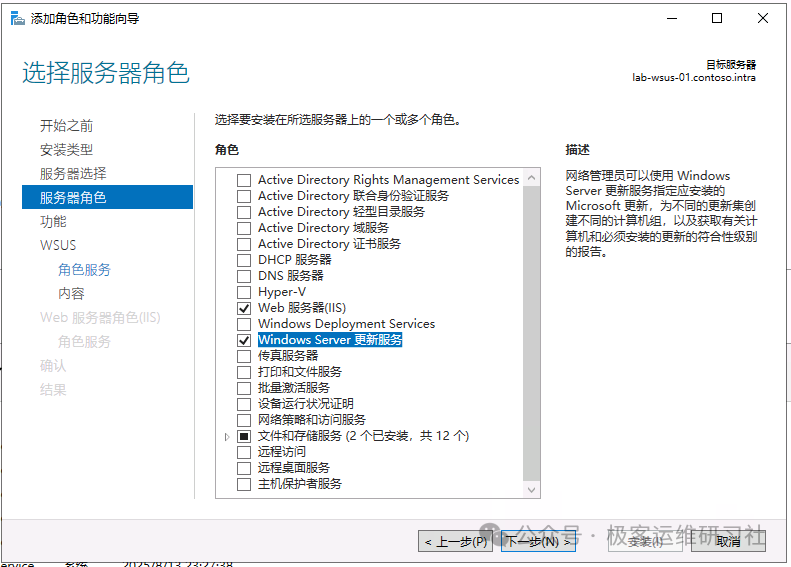
Task: Go to the 开始之前 wizard step
Action: [66, 126]
